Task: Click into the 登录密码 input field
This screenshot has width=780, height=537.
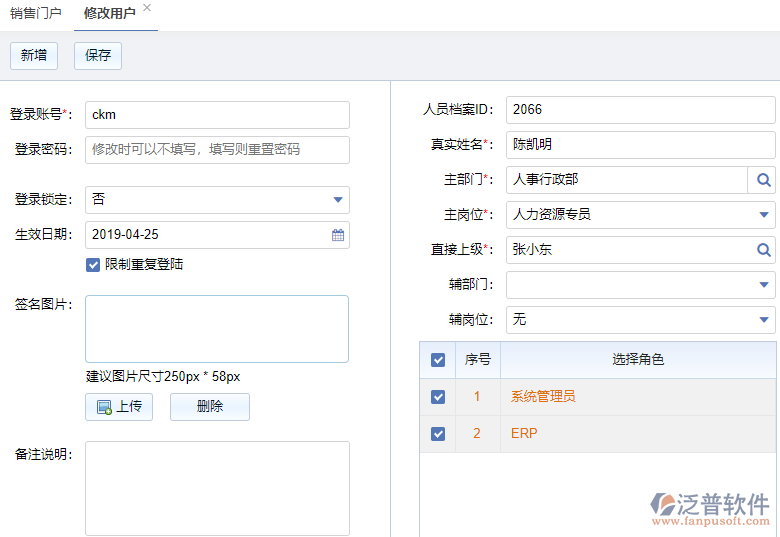Action: click(217, 150)
